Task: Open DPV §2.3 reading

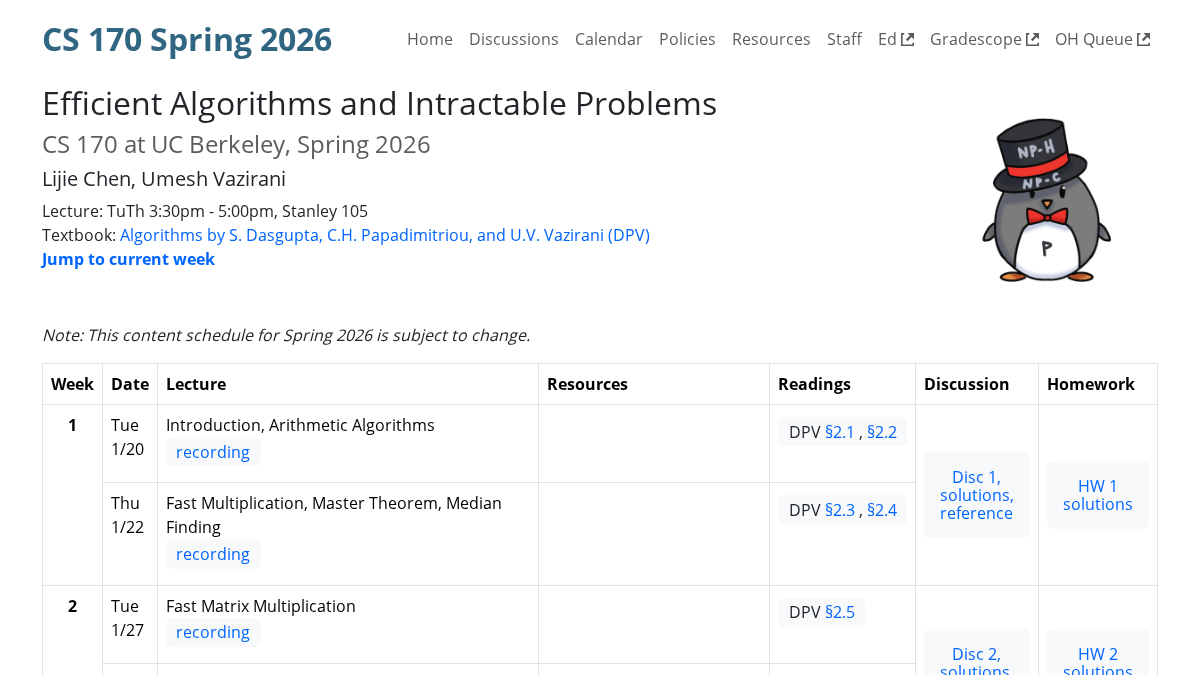Action: 840,510
